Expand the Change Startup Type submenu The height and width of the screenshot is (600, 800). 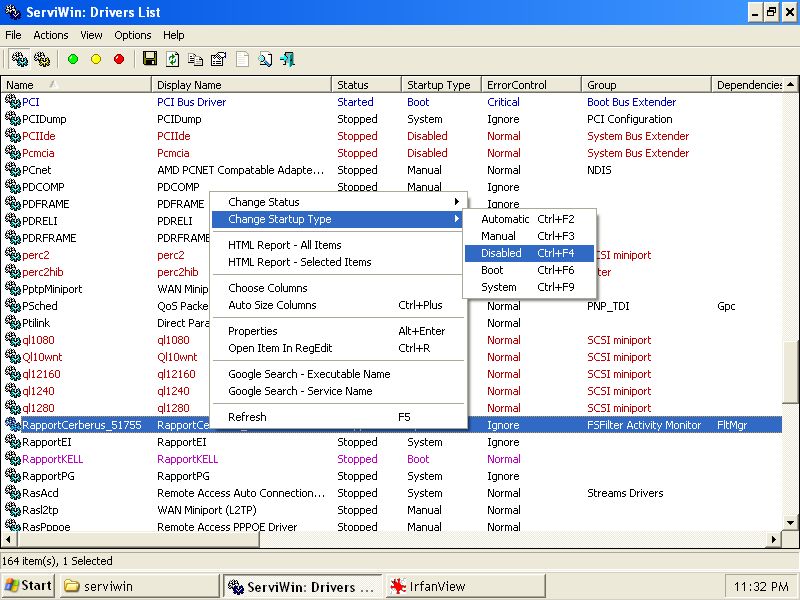click(339, 219)
